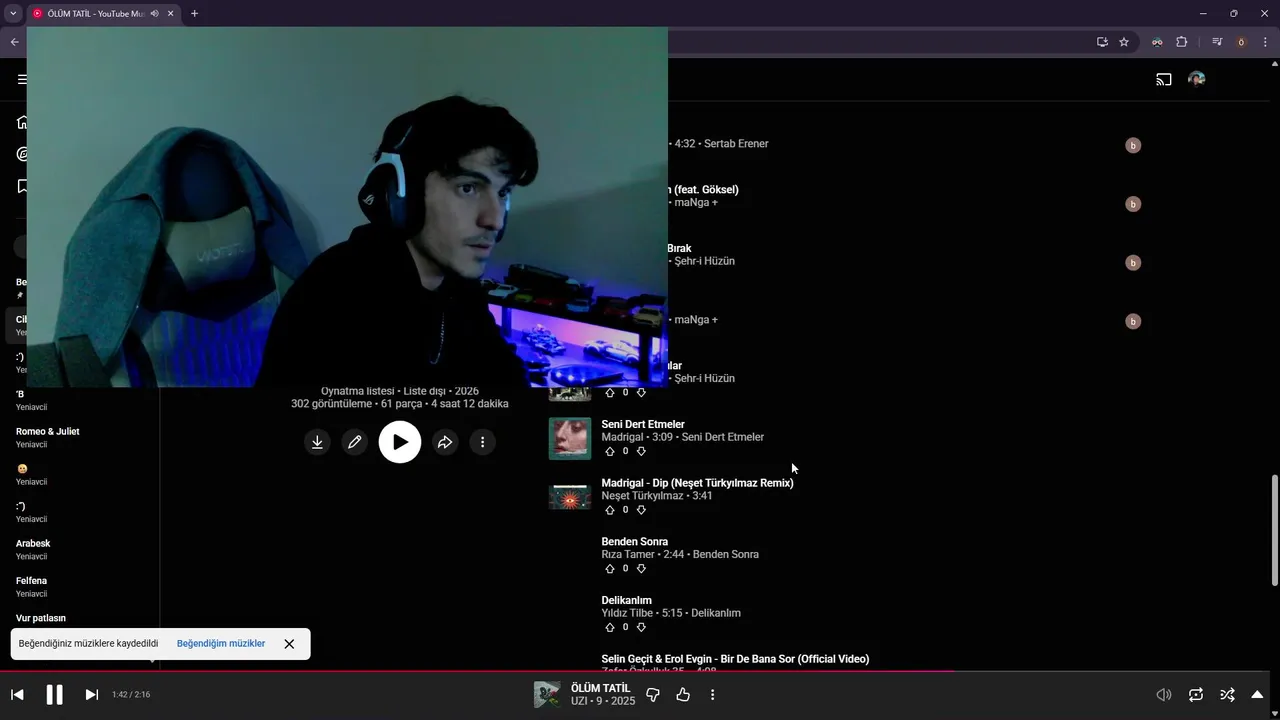The height and width of the screenshot is (720, 1280).
Task: Open the Sertab Erener artist link
Action: point(736,144)
